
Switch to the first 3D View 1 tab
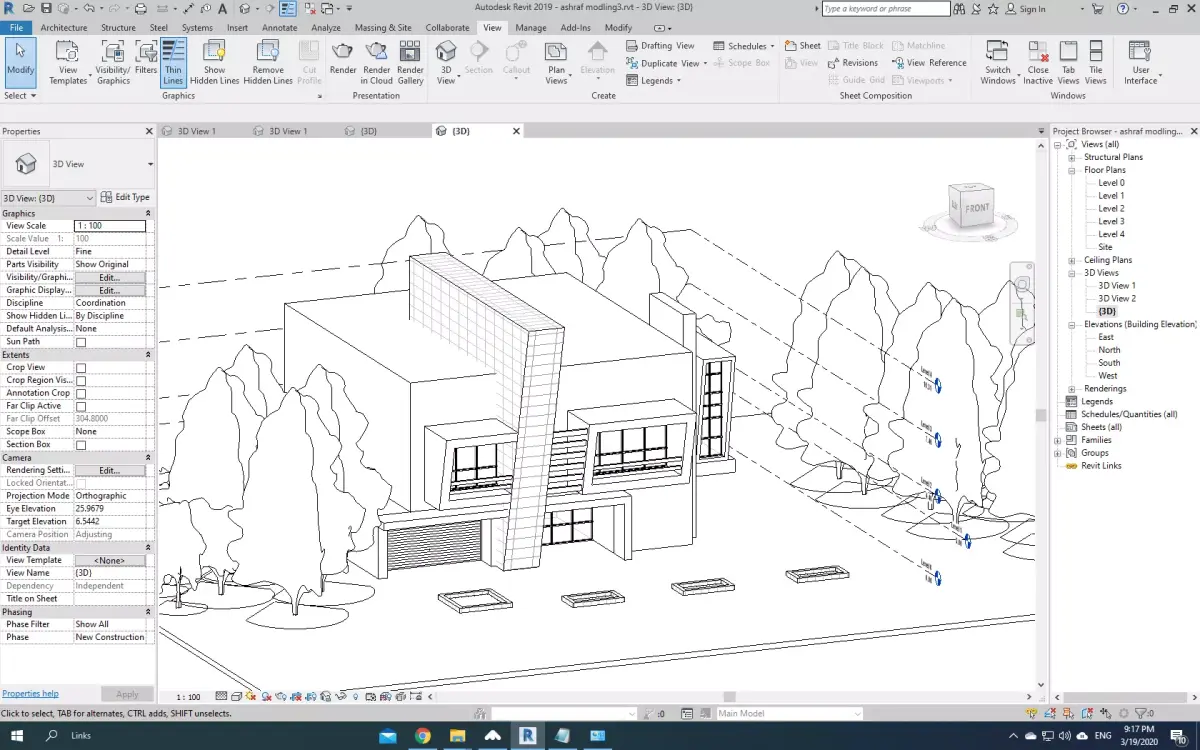pos(196,131)
